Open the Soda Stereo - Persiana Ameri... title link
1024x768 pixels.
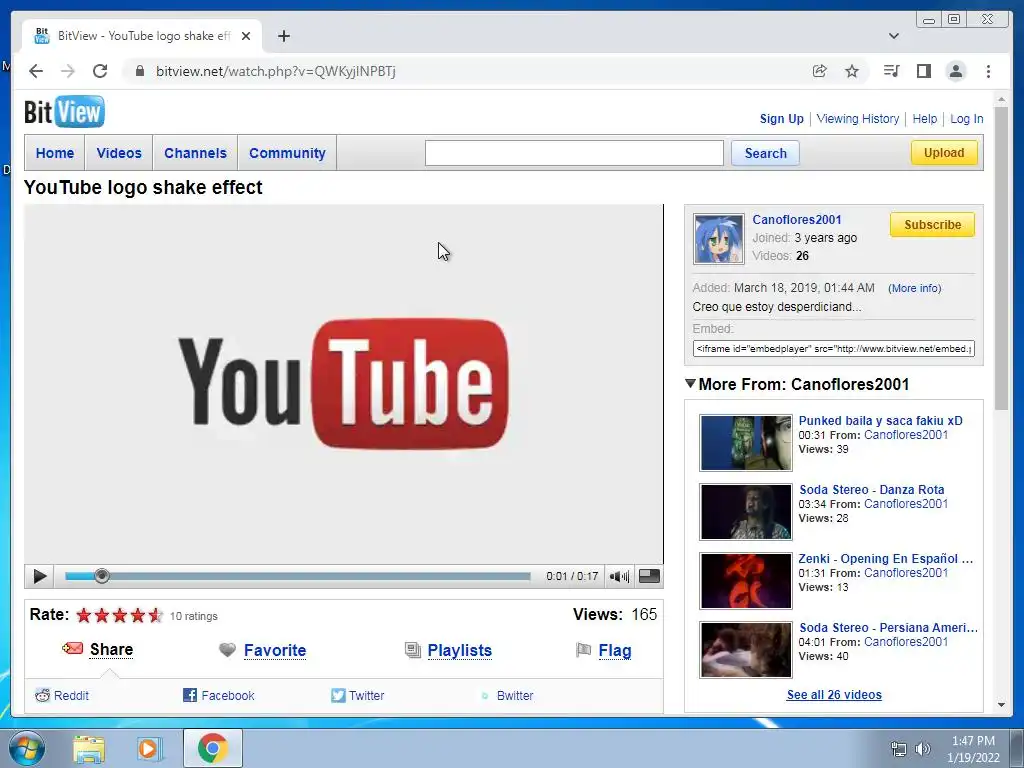click(x=888, y=628)
